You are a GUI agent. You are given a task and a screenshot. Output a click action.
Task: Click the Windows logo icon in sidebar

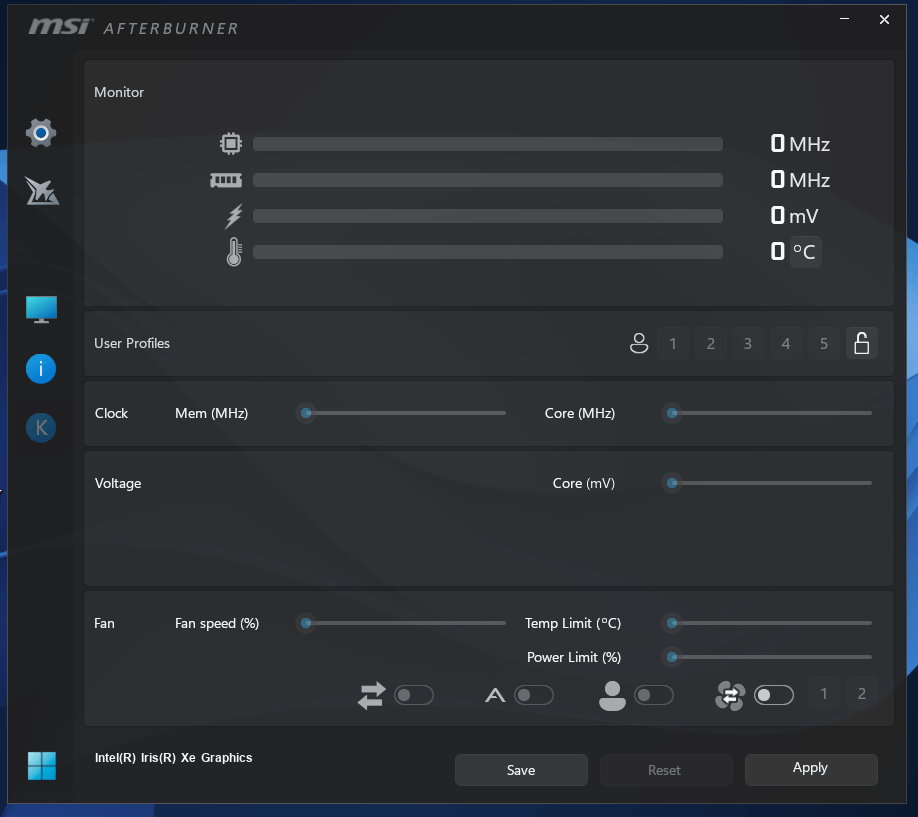(x=42, y=766)
